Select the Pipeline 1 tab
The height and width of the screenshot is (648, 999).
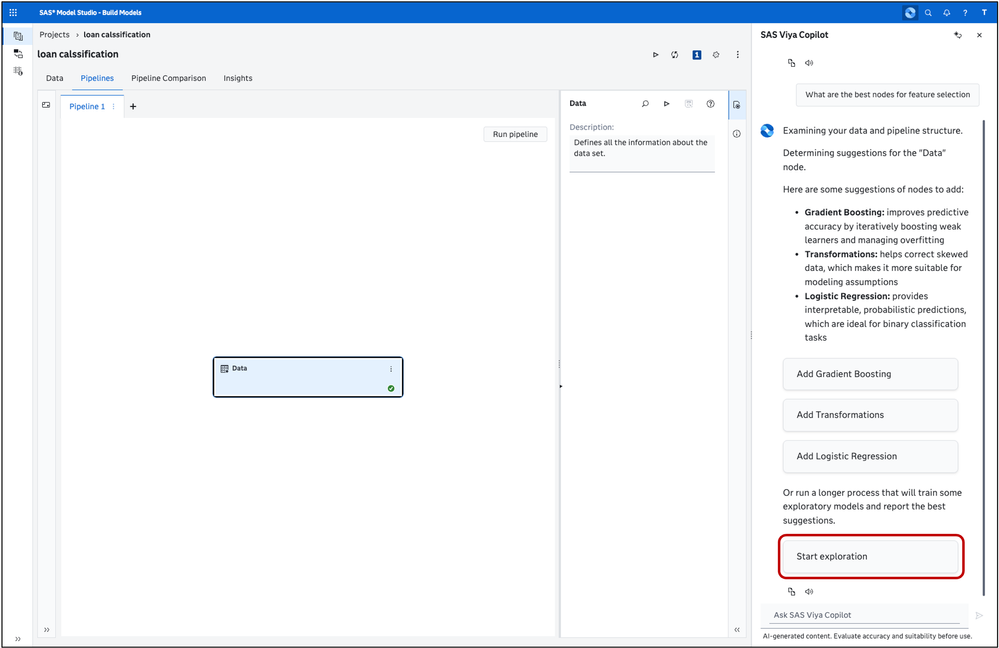click(x=87, y=106)
